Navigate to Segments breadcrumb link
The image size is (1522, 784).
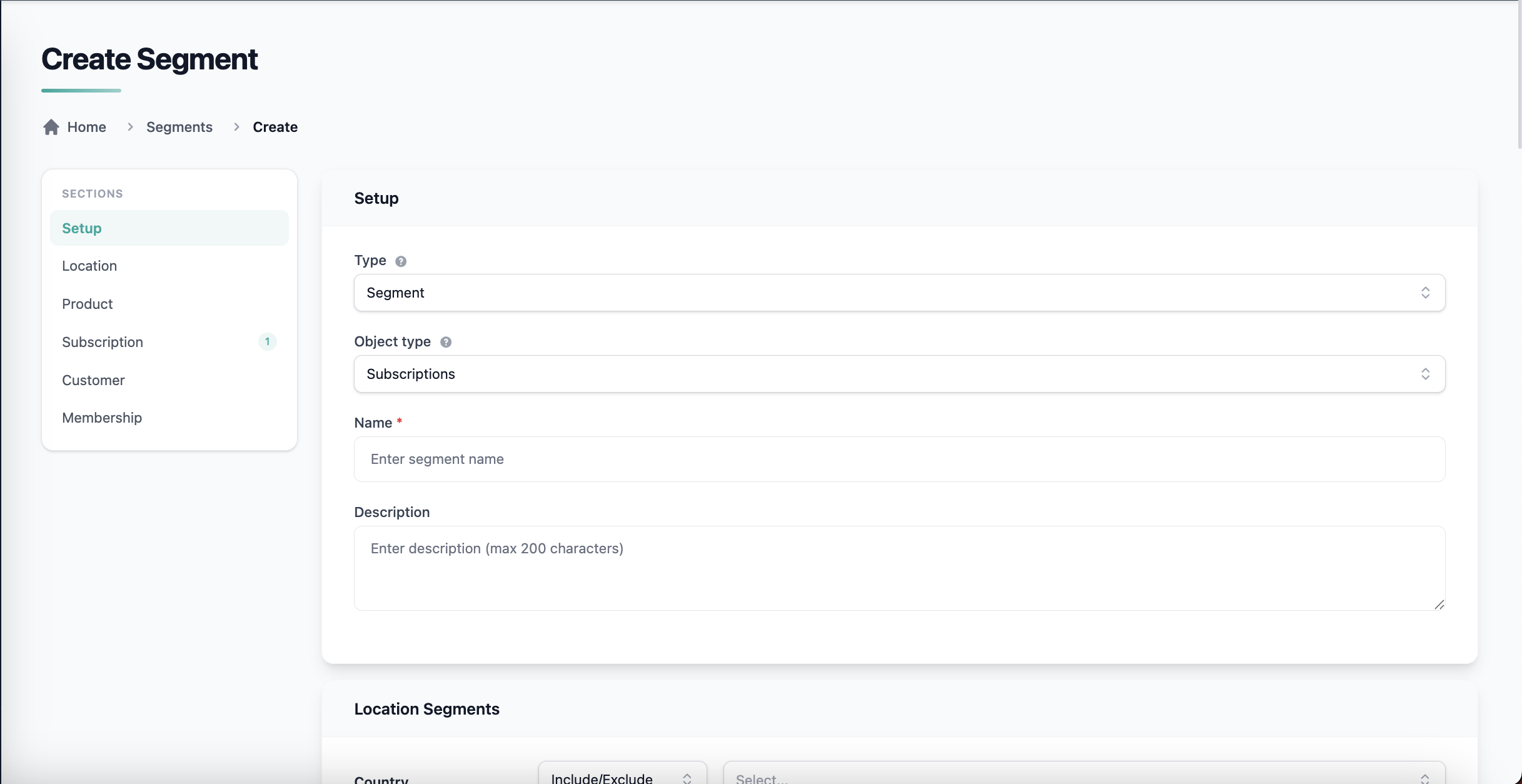(179, 127)
